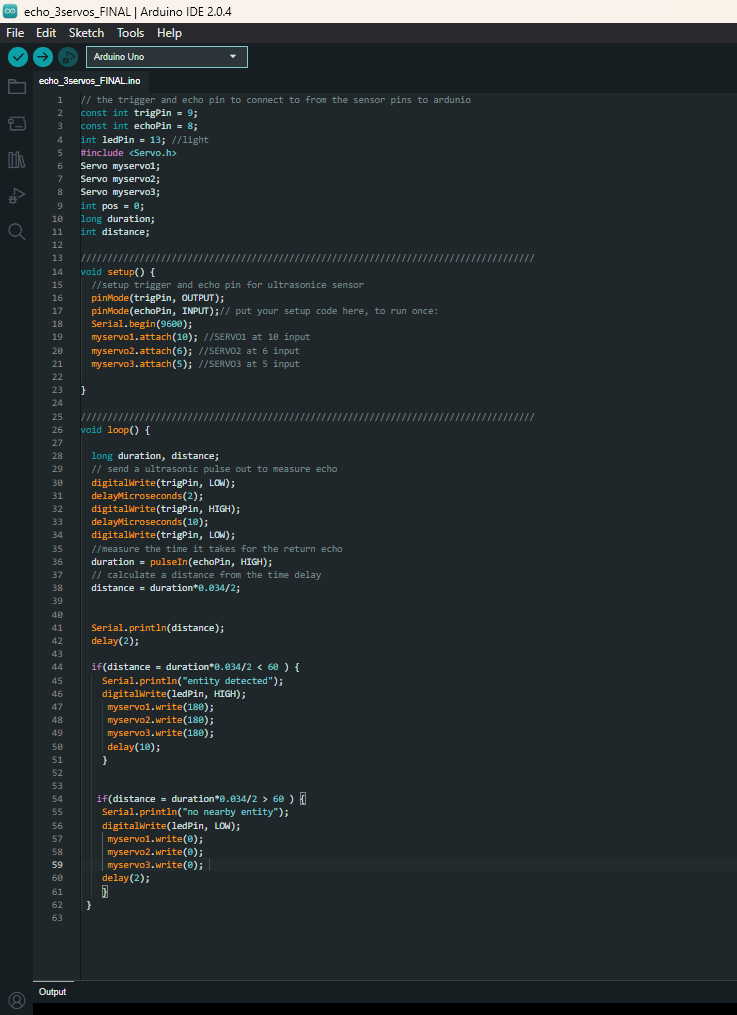The width and height of the screenshot is (737, 1015).
Task: Open the Tools menu
Action: [x=130, y=32]
